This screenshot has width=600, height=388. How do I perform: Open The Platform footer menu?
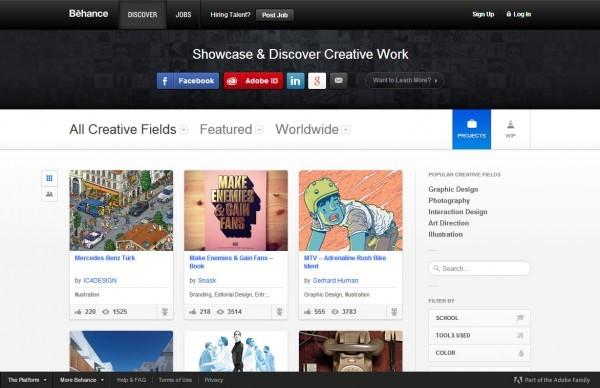pos(27,380)
